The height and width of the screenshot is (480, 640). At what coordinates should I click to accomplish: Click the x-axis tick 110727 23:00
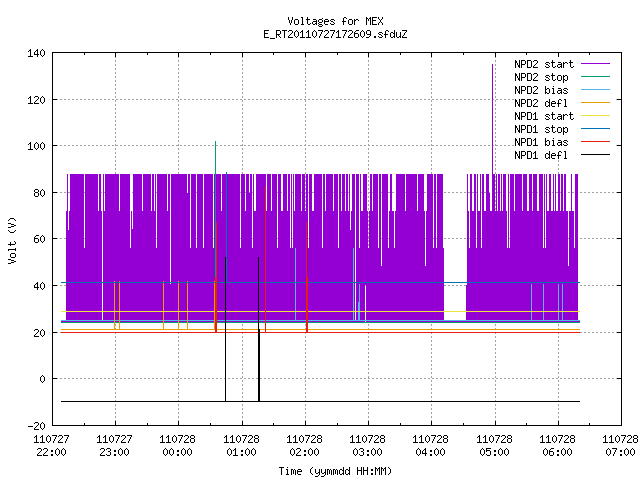[114, 446]
